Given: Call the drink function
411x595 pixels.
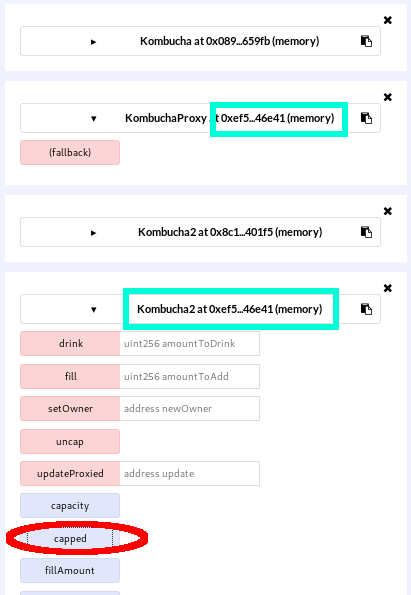Looking at the screenshot, I should pos(70,343).
